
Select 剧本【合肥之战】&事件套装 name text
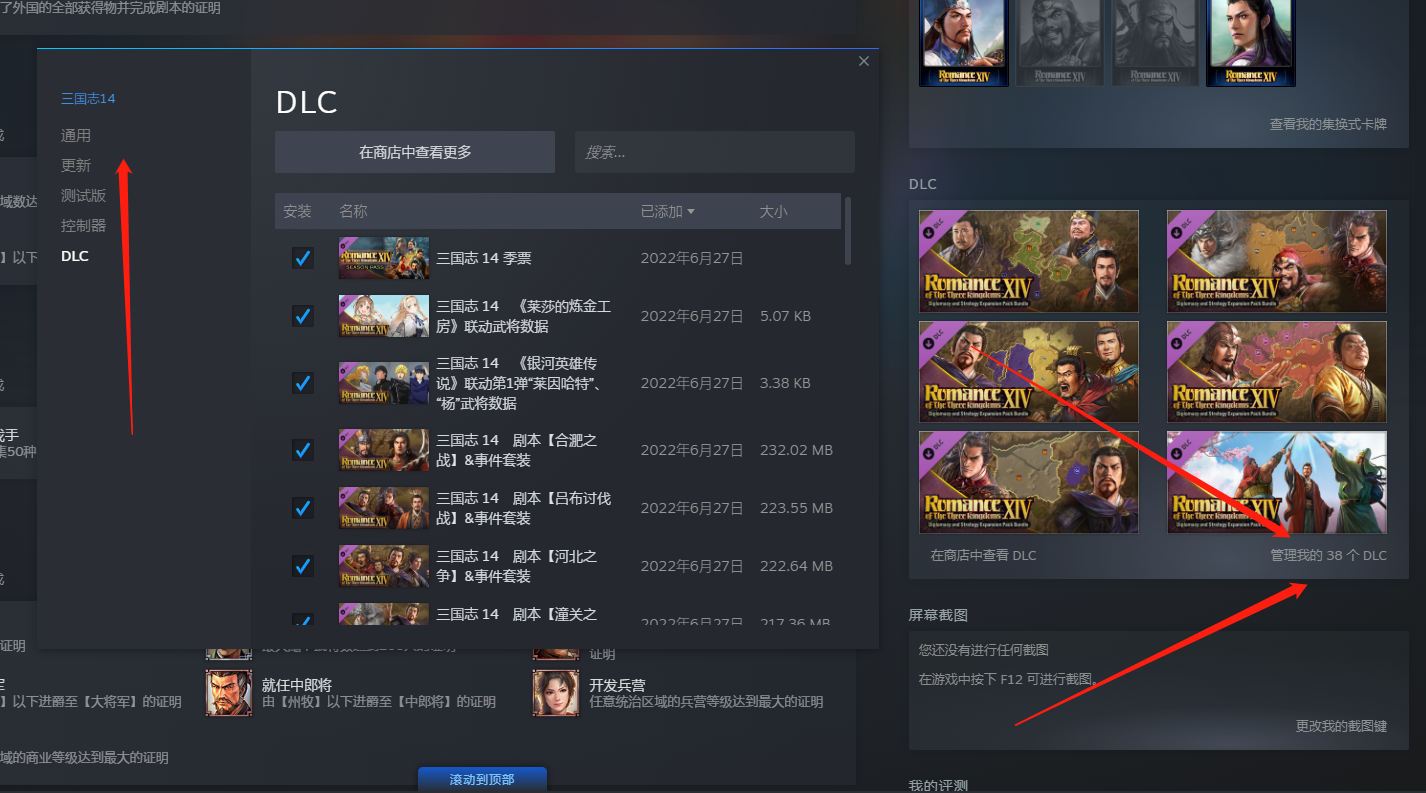click(516, 450)
